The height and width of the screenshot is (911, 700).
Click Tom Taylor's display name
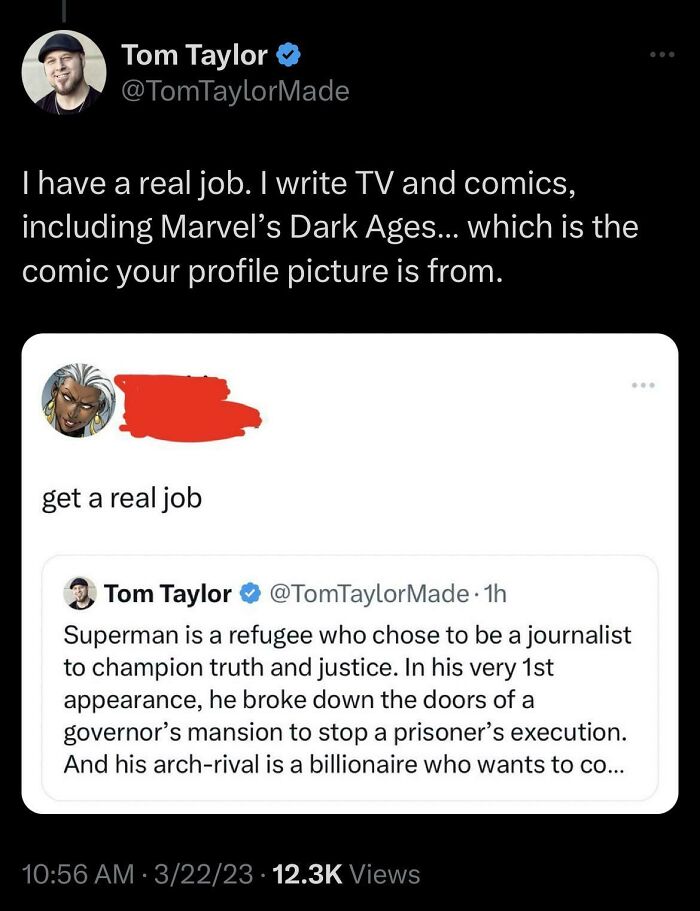[189, 56]
